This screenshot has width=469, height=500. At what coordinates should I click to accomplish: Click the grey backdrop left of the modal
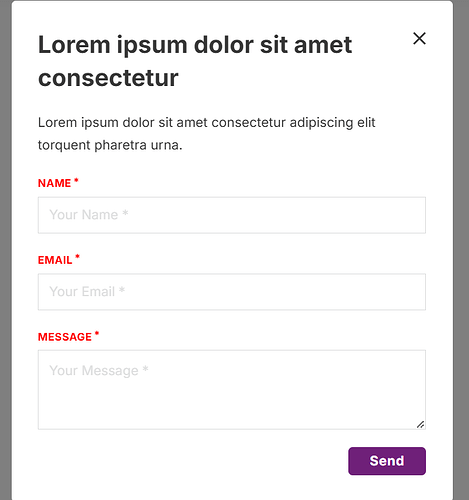pos(6,250)
